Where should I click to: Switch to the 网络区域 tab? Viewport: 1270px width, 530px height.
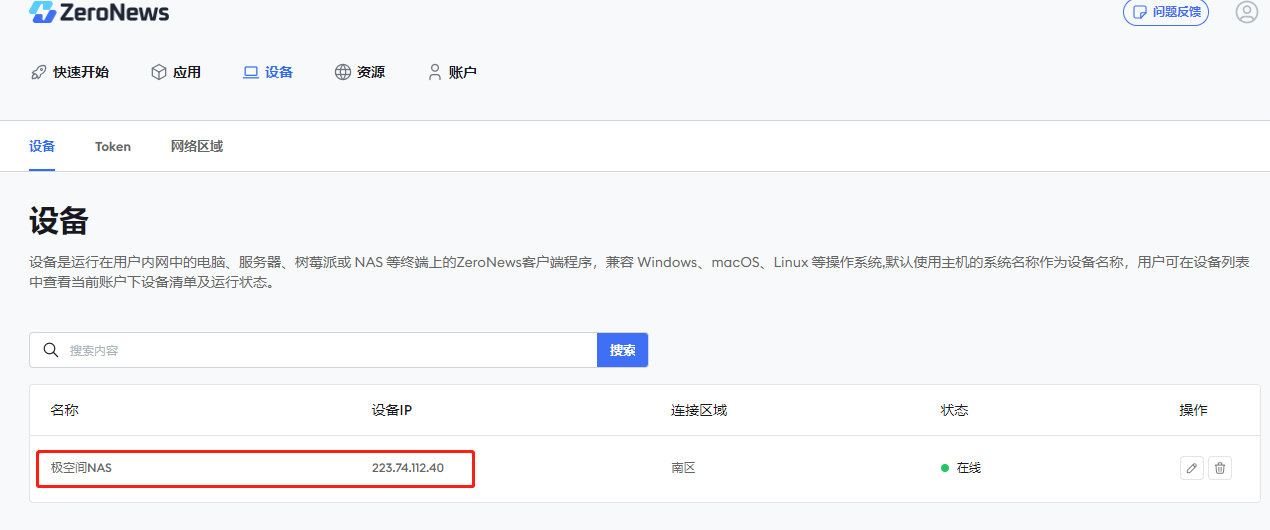coord(197,146)
